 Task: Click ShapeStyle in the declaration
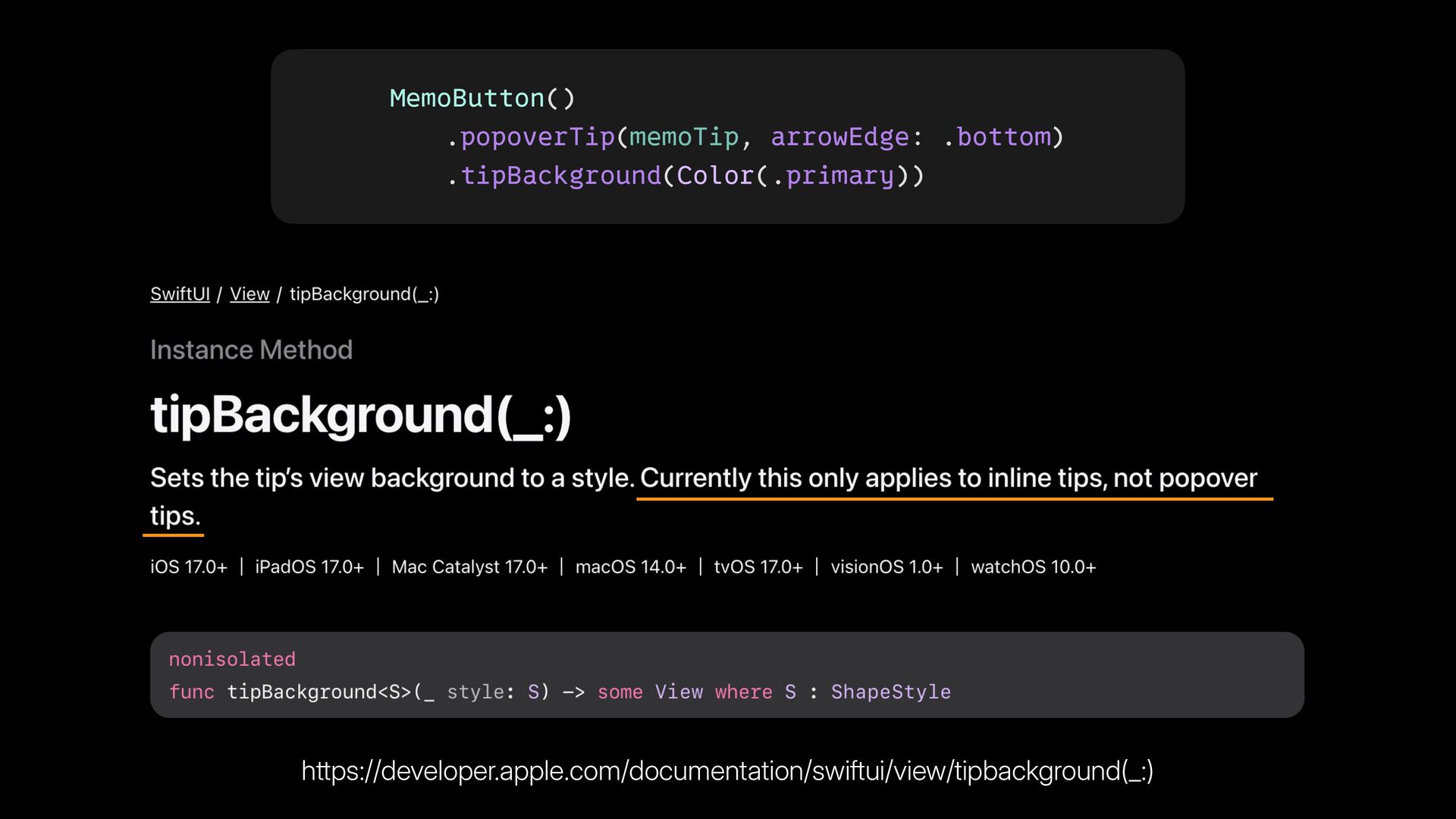[x=890, y=692]
